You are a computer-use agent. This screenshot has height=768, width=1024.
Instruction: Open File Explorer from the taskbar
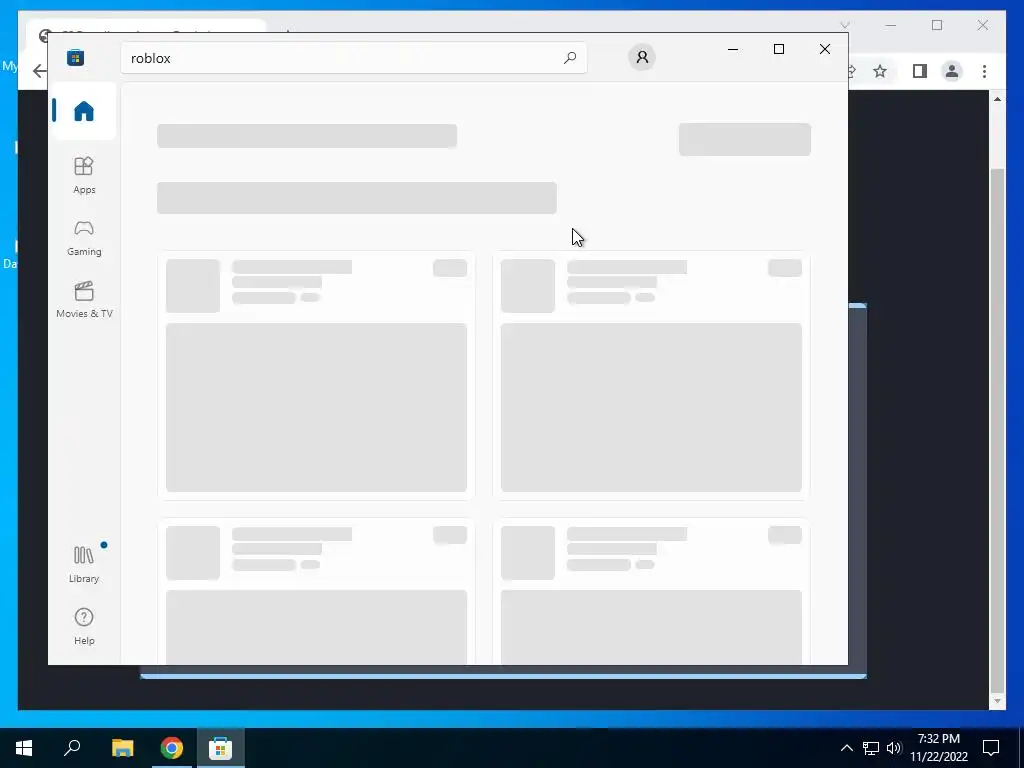coord(122,748)
